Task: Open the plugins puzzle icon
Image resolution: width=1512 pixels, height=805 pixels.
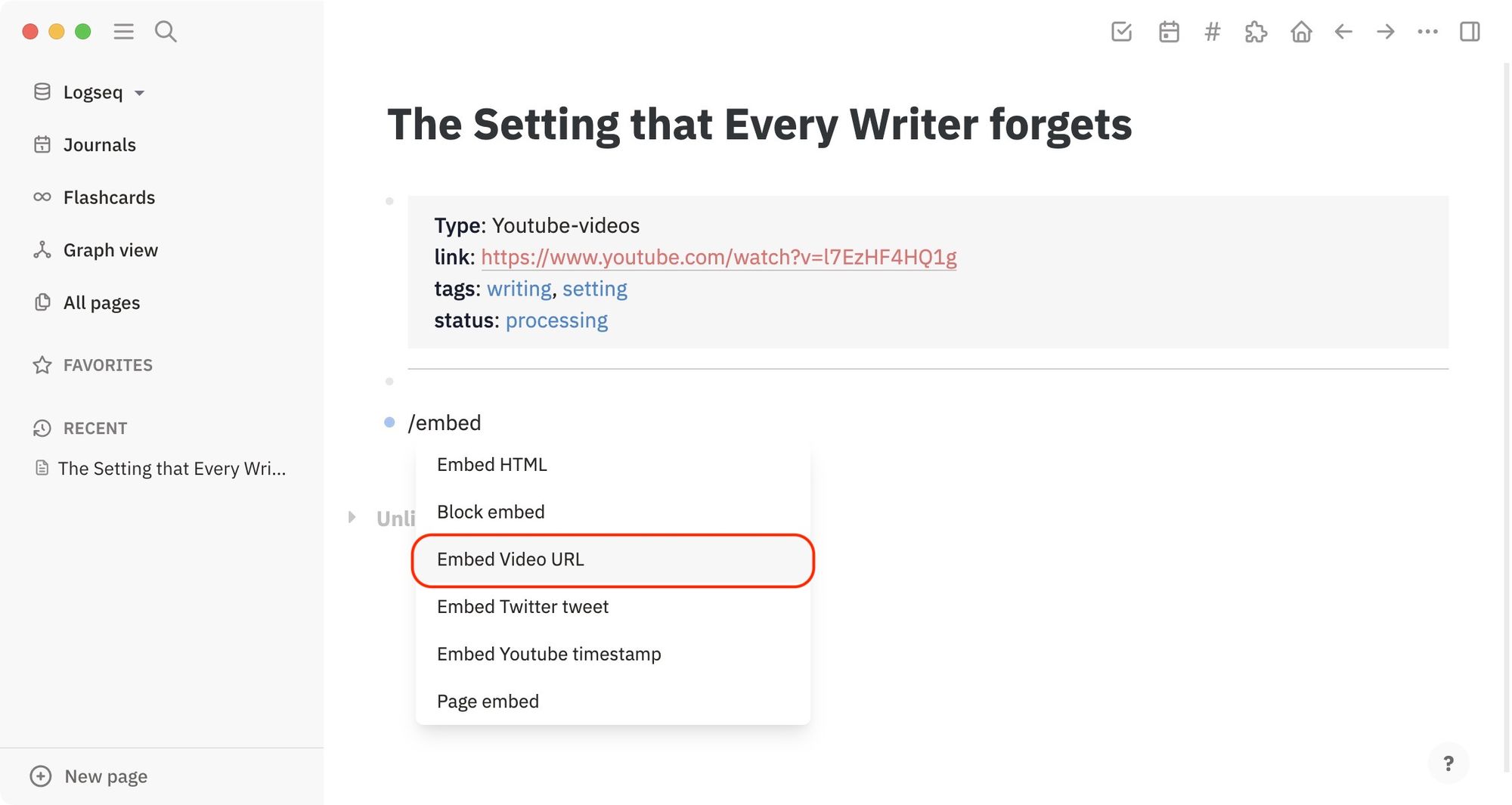Action: click(1256, 32)
